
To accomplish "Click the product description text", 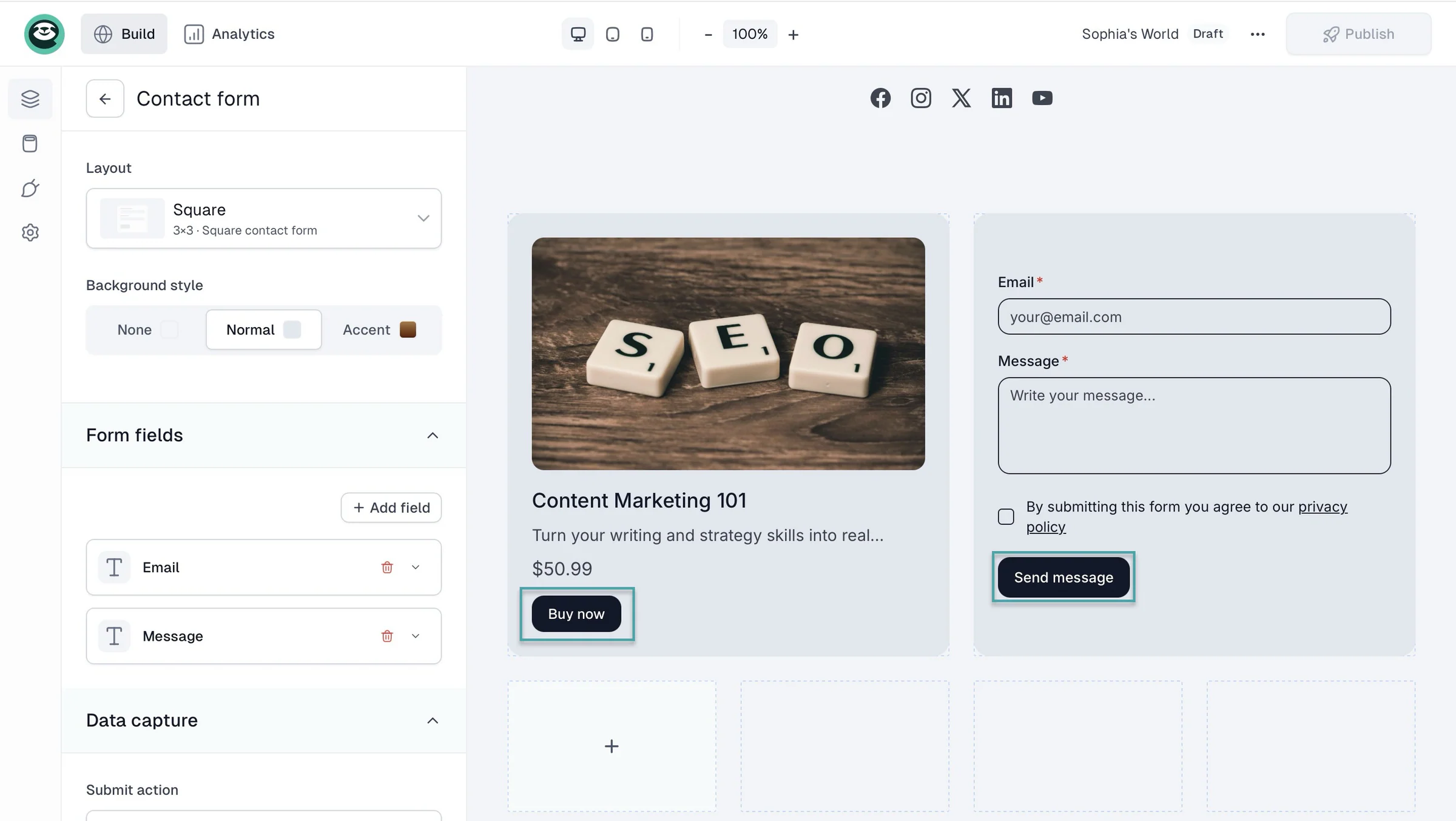I will pos(707,535).
